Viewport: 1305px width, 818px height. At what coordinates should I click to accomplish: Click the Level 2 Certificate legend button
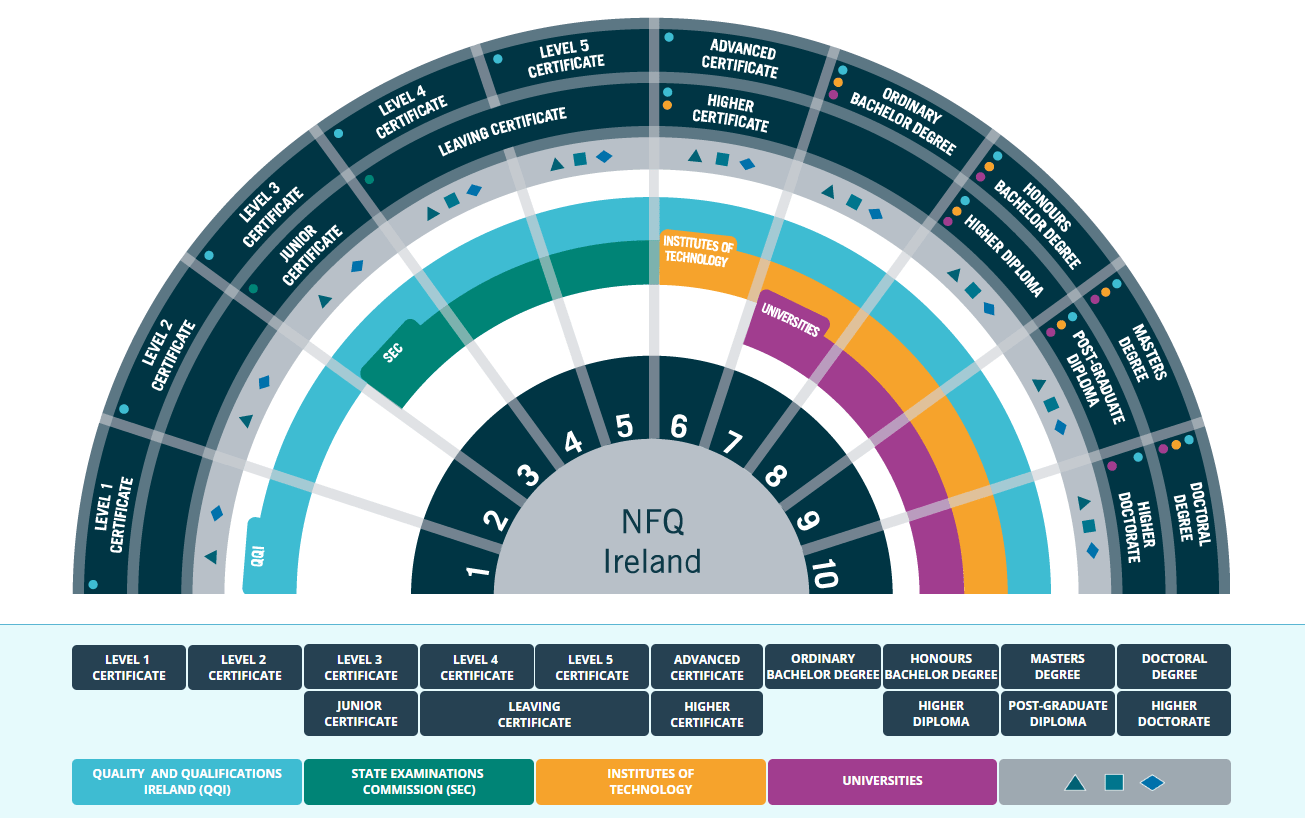pyautogui.click(x=245, y=667)
